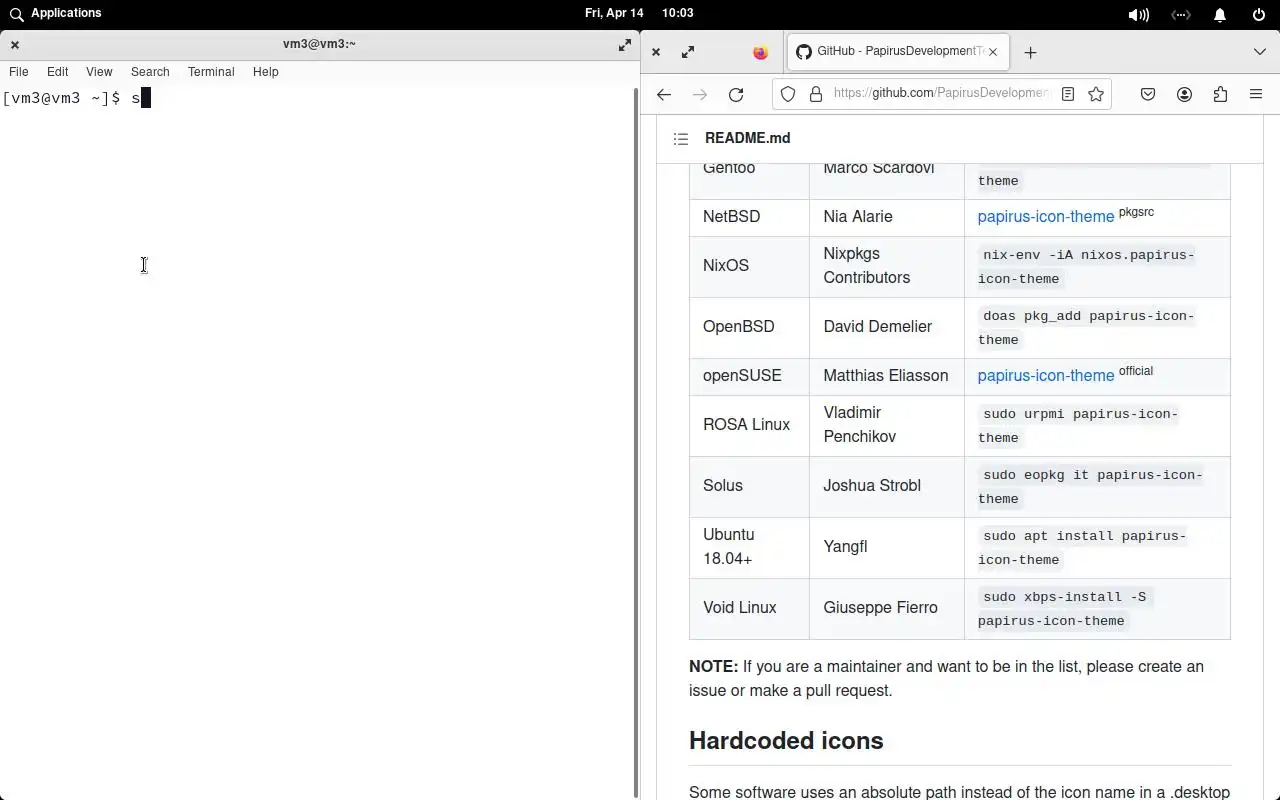The width and height of the screenshot is (1280, 800).
Task: Click the Nixpkgs Contributors cell
Action: [x=886, y=266]
